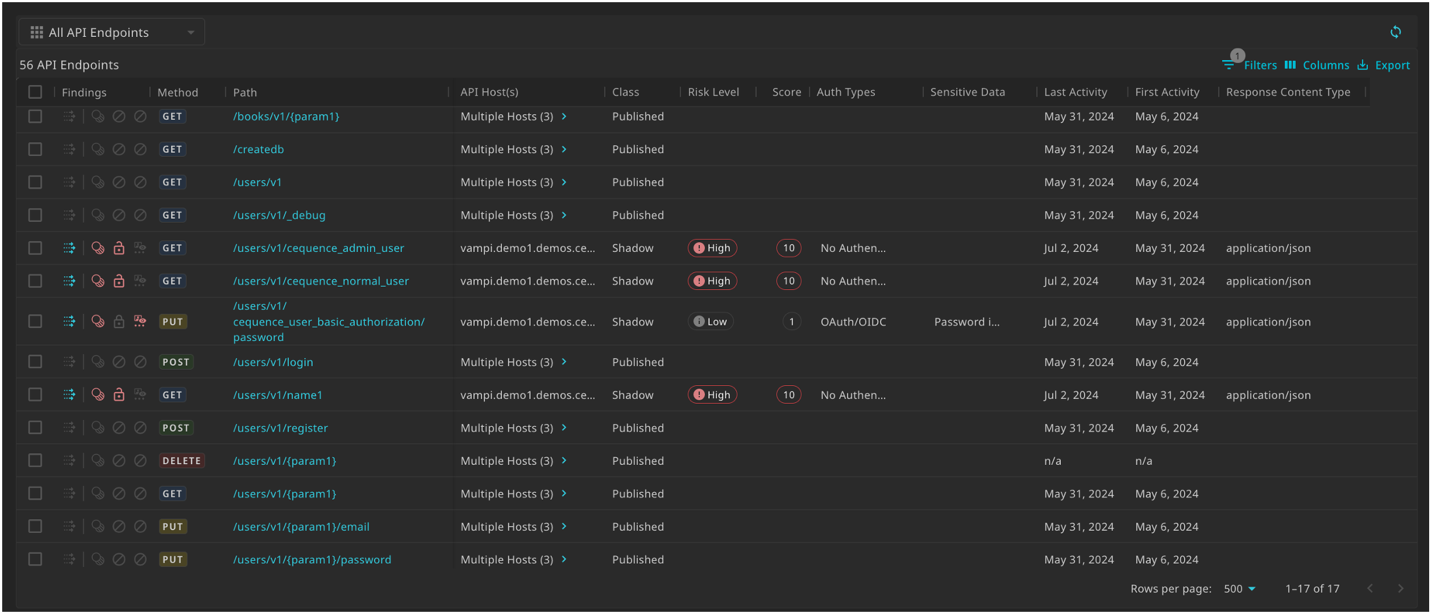Click the next page arrow
Screen dimensions: 1430x614
pyautogui.click(x=1400, y=589)
